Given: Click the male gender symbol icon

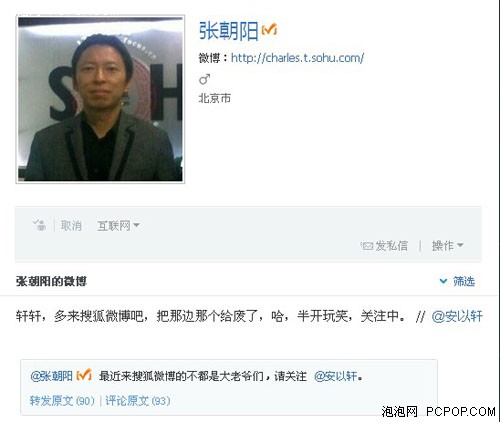Looking at the screenshot, I should point(204,80).
